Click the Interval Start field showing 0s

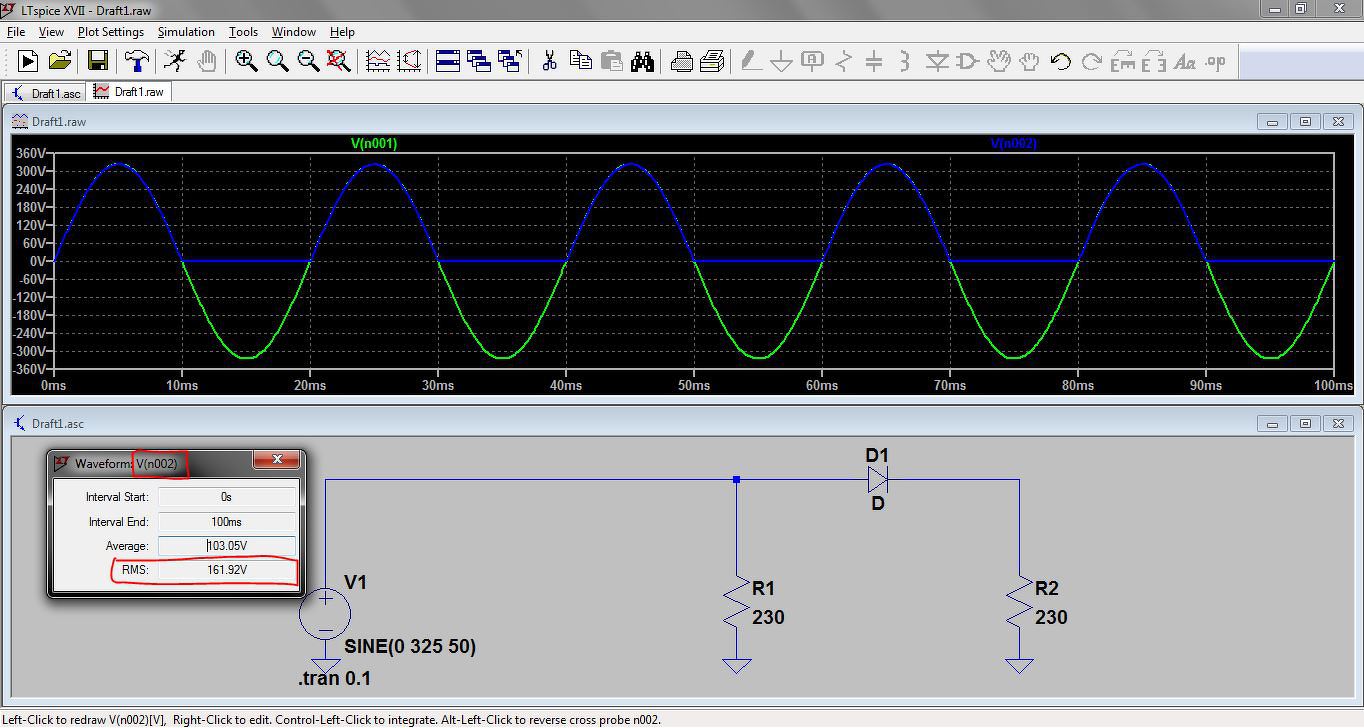(227, 497)
